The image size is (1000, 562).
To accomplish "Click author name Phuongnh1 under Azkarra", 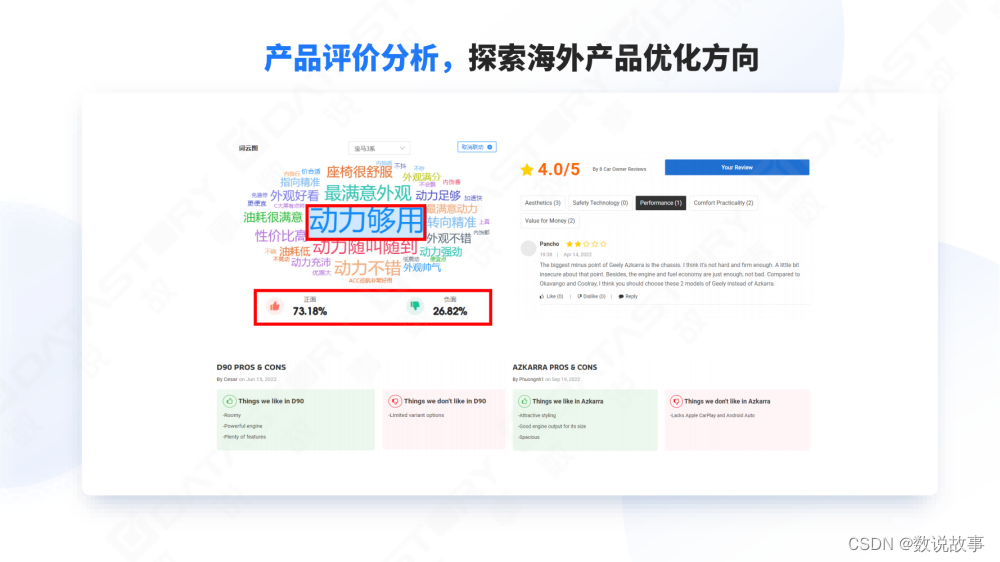I will (531, 380).
